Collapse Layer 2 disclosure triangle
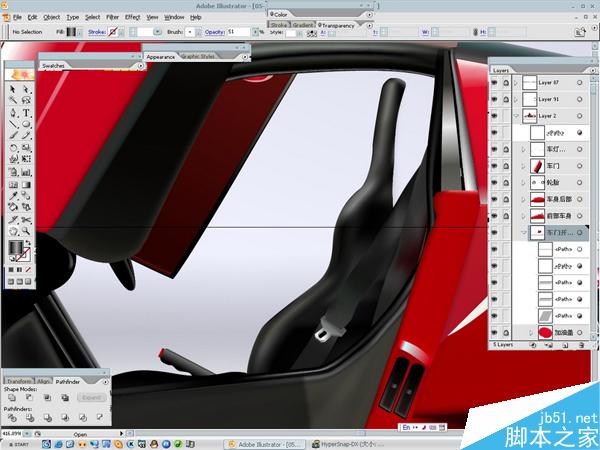Viewport: 600px width, 450px height. click(x=516, y=116)
